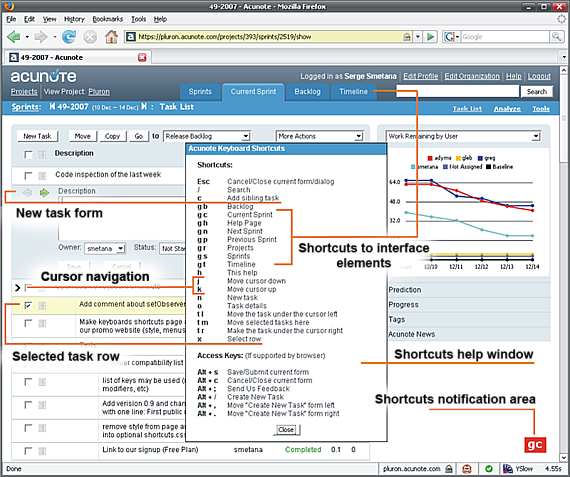Screen dimensions: 570x477
Task: Click the Edit Profile link
Action: (x=420, y=76)
